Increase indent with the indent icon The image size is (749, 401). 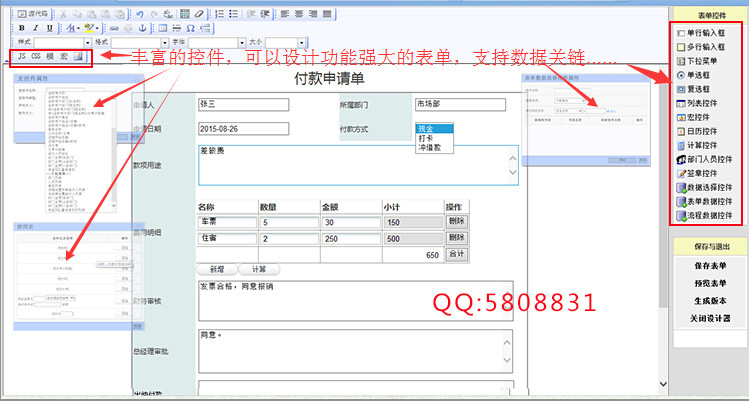(265, 14)
